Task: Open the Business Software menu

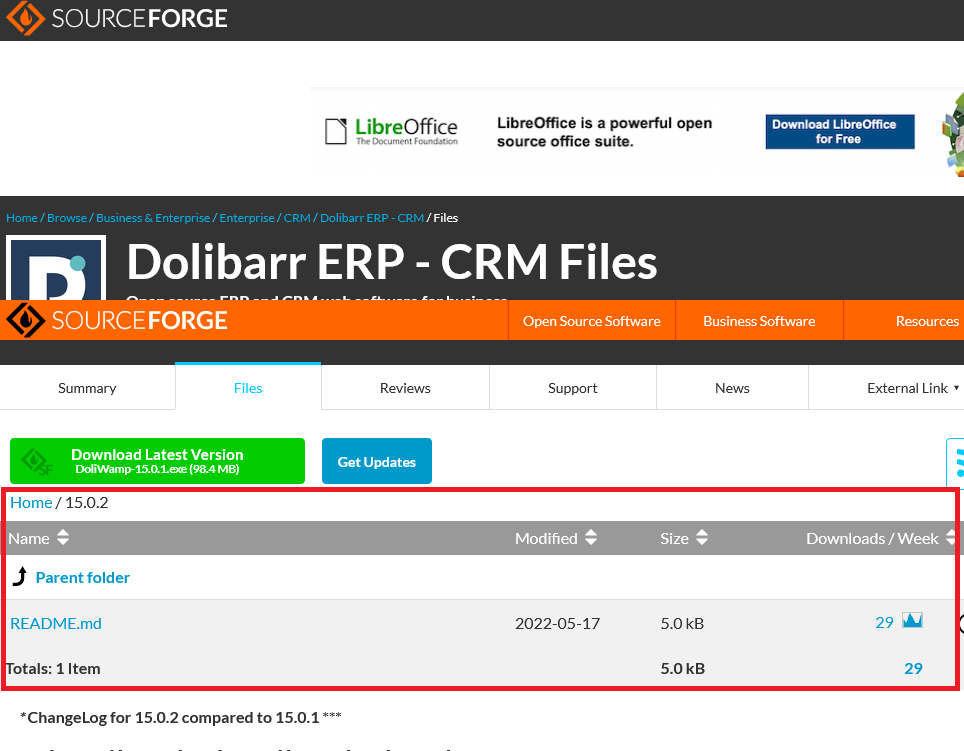Action: coord(759,321)
